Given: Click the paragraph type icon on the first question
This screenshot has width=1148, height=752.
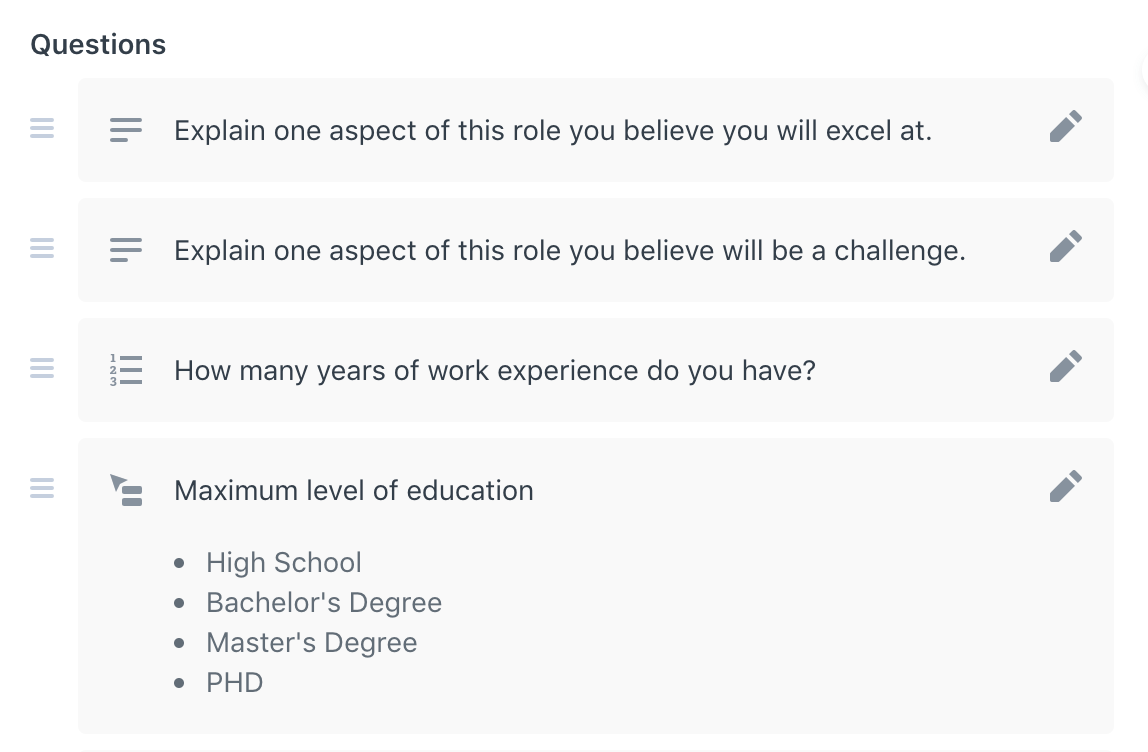Looking at the screenshot, I should pyautogui.click(x=126, y=129).
